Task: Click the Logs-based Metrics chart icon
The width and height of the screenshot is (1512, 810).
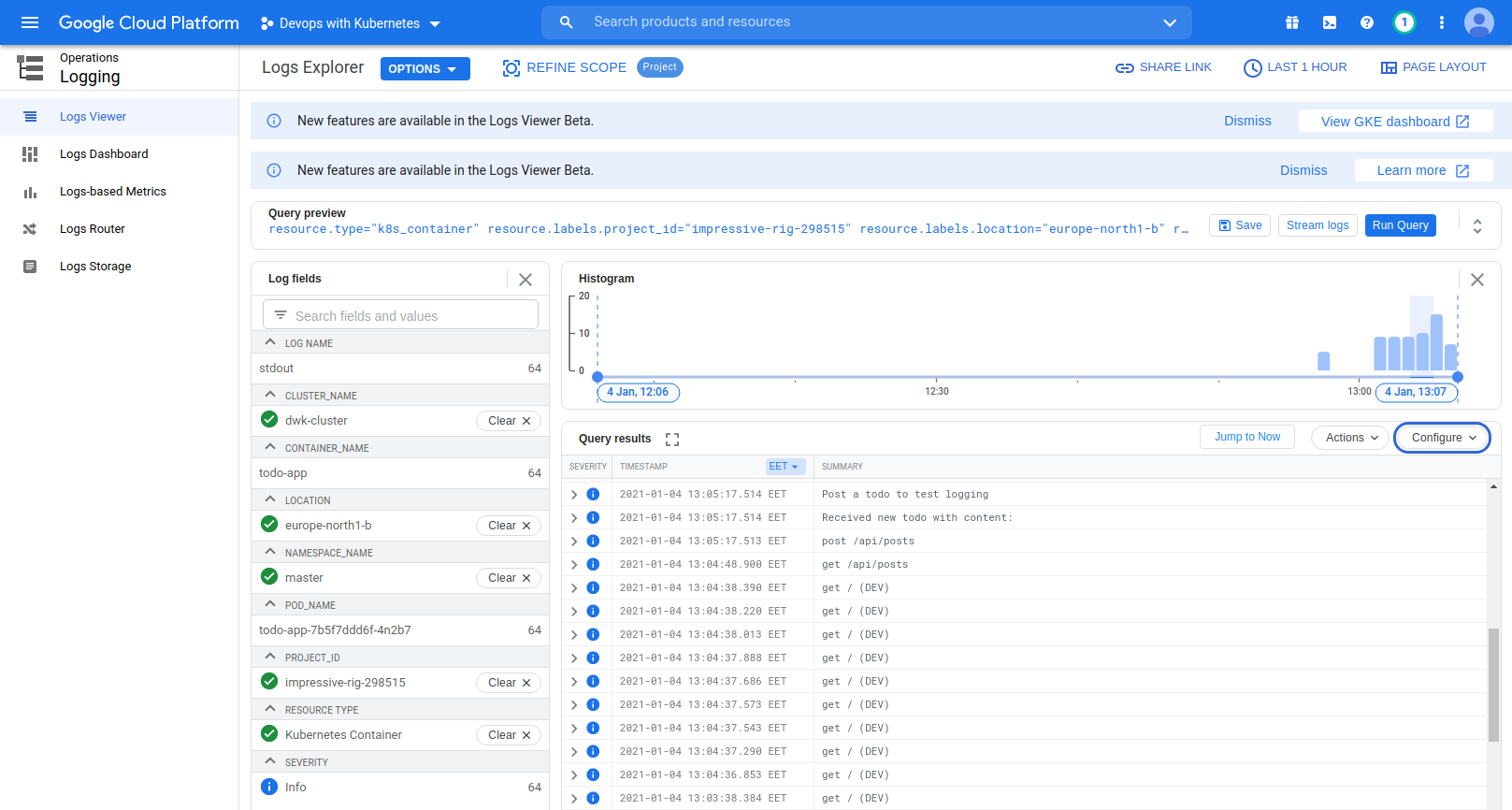Action: tap(30, 192)
